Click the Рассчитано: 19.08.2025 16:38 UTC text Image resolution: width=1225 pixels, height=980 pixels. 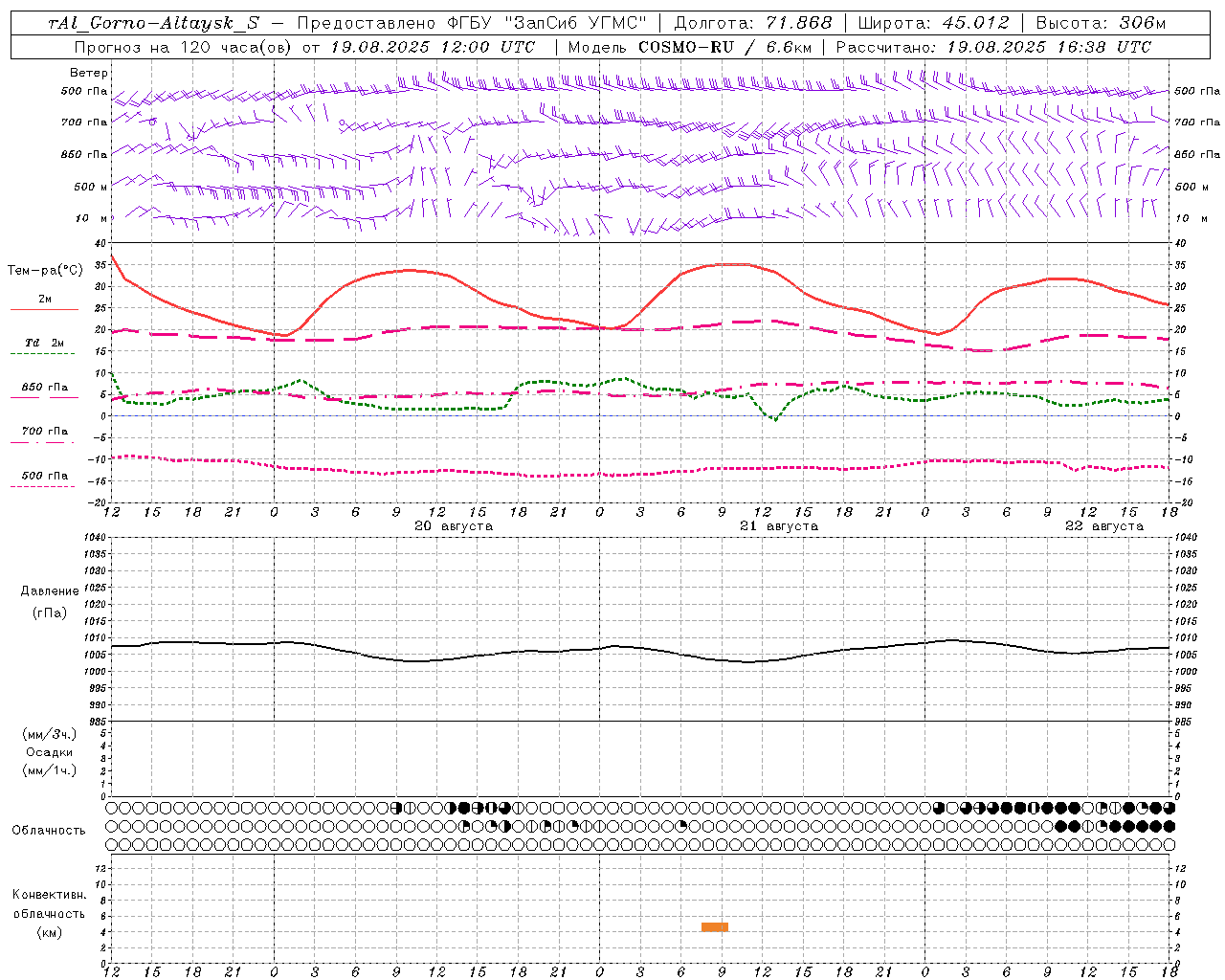click(x=993, y=47)
